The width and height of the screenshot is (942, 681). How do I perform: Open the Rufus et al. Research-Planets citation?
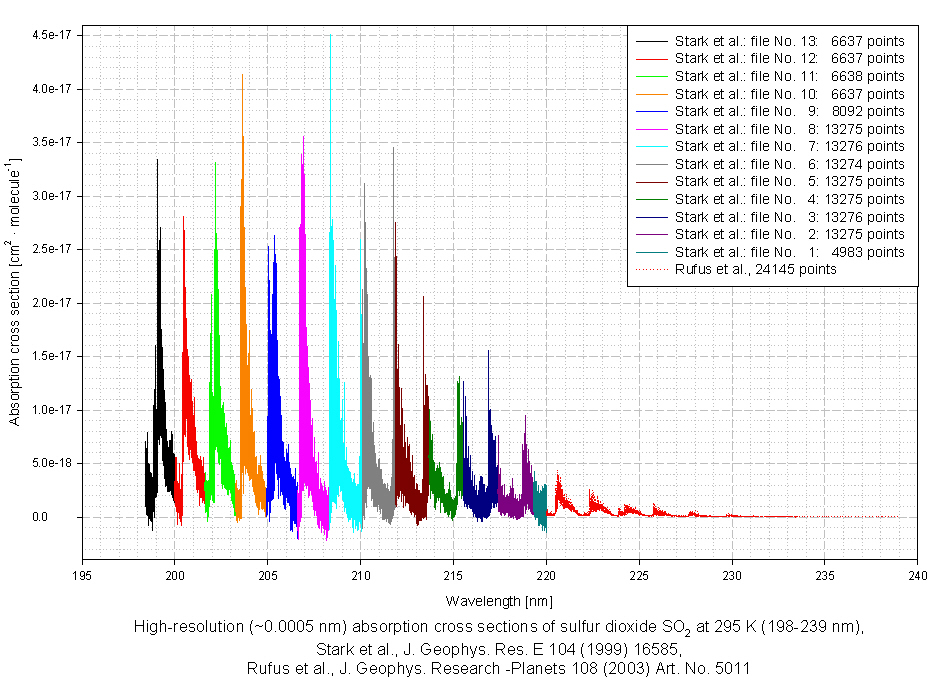[x=498, y=669]
